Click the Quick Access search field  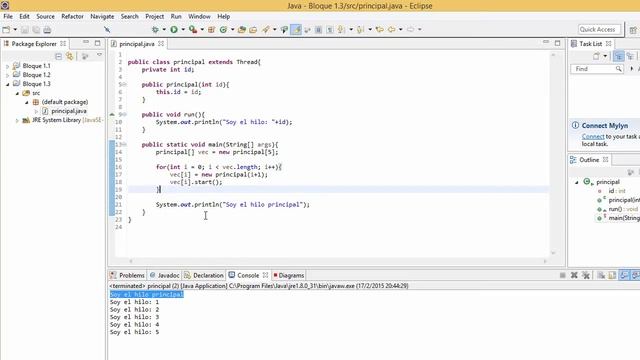(599, 29)
